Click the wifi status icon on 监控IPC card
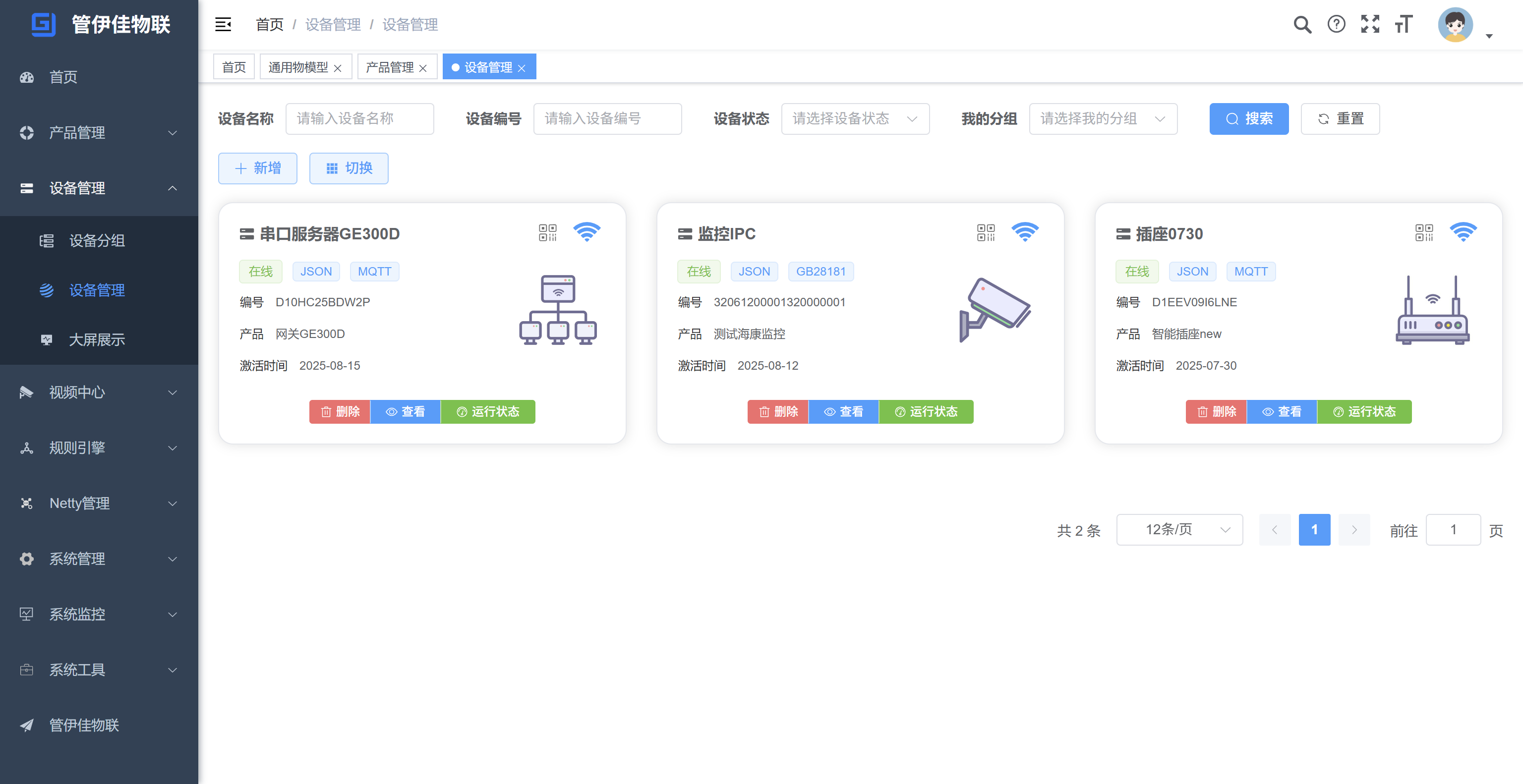1523x784 pixels. (x=1025, y=232)
